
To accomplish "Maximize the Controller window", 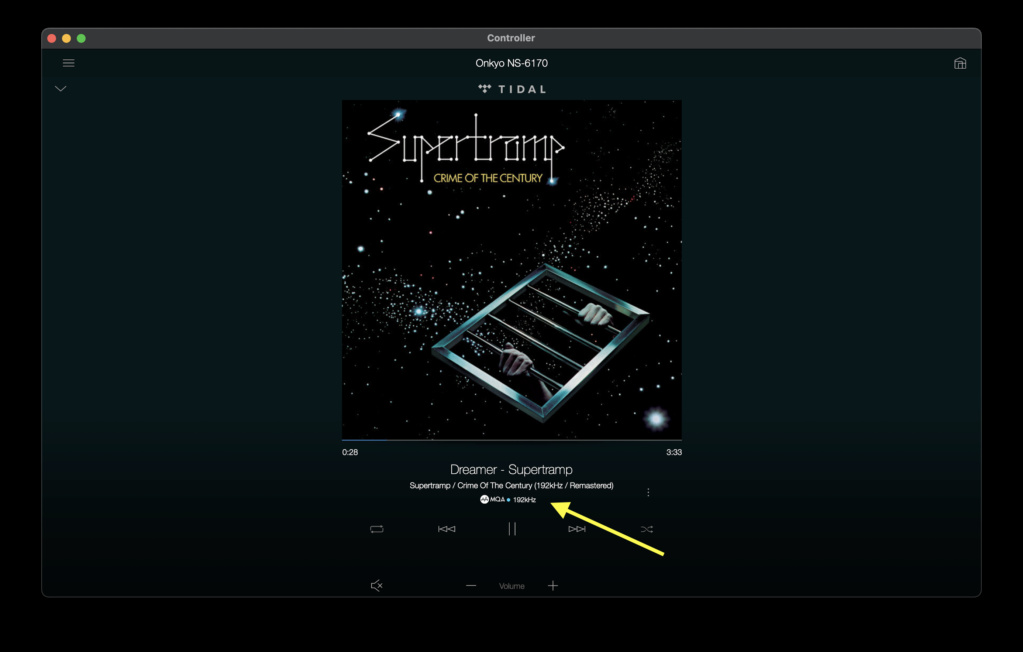I will pos(82,39).
